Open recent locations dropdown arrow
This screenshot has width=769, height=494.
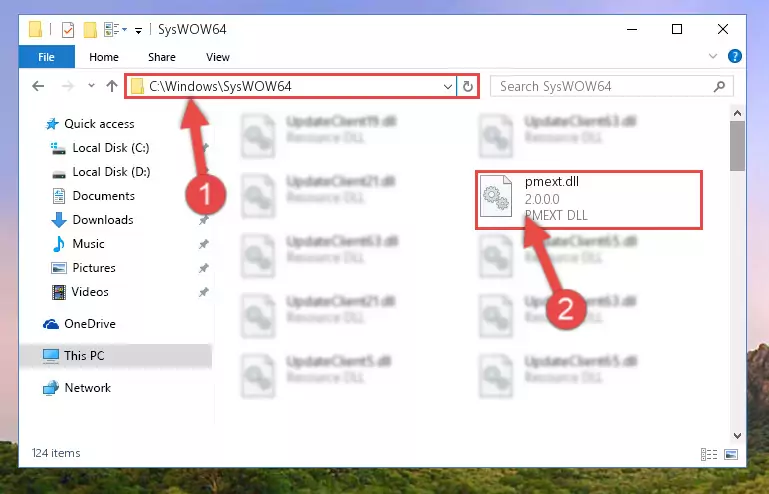coord(91,86)
